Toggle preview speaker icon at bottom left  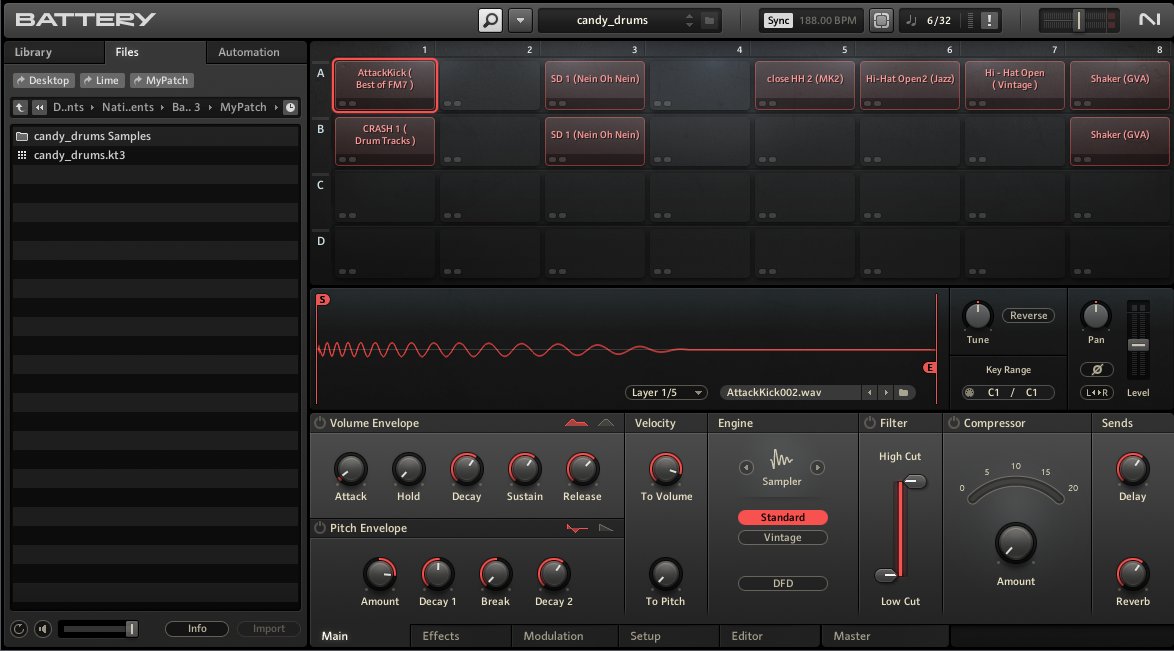click(x=43, y=629)
